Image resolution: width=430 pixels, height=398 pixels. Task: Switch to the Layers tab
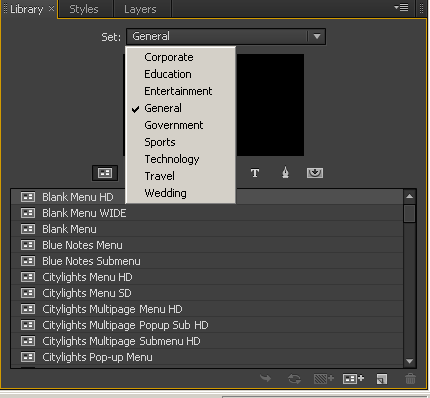click(140, 9)
